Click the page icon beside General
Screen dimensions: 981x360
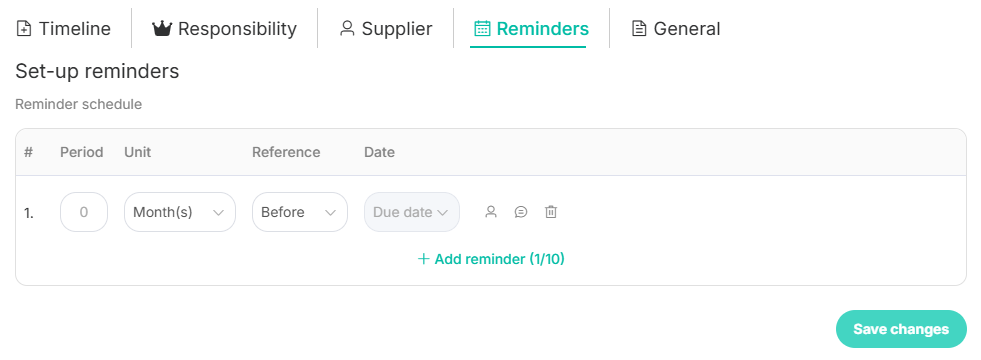coord(639,29)
